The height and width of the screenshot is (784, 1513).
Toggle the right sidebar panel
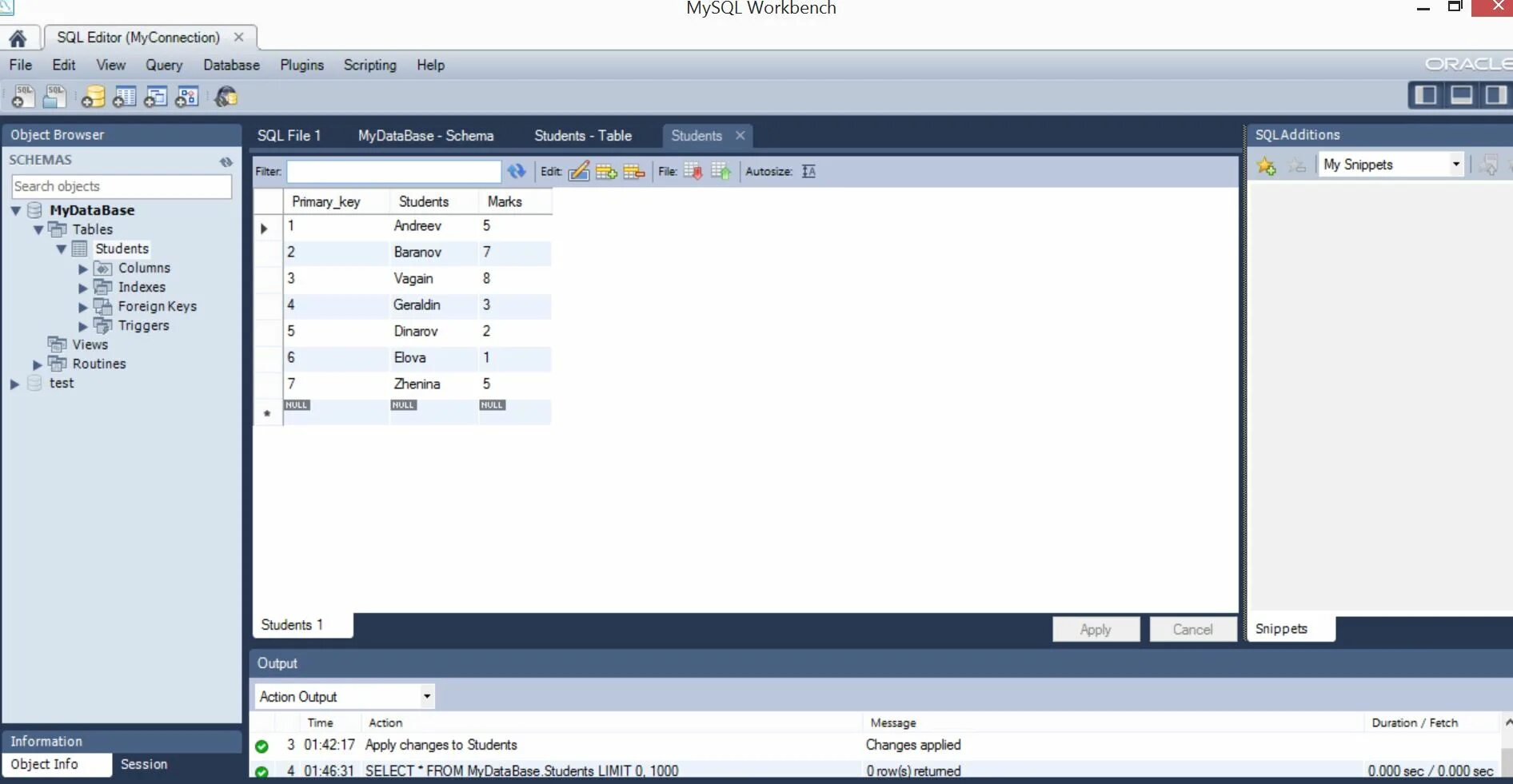(1495, 95)
